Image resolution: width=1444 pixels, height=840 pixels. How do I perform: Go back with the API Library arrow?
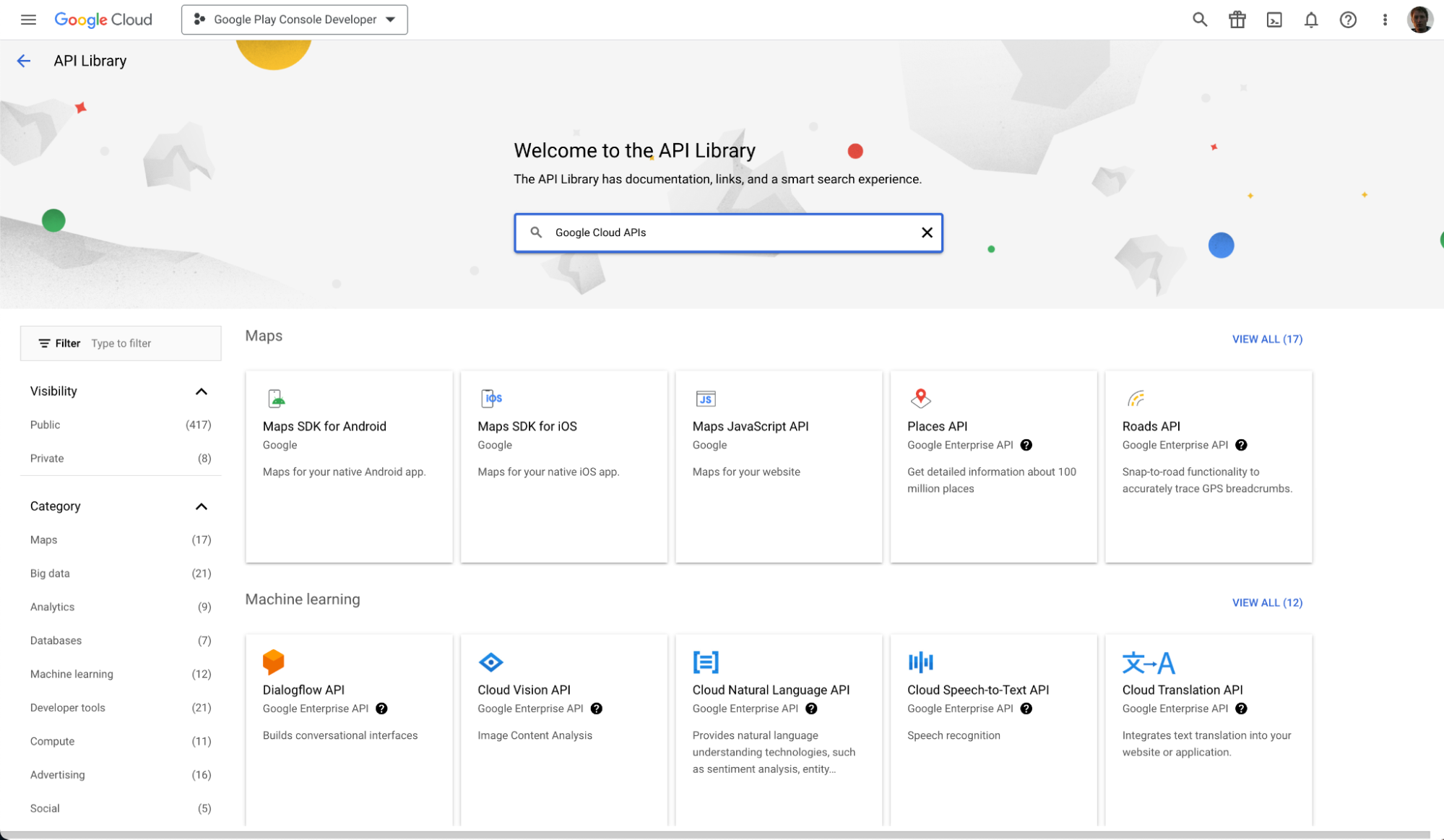coord(24,61)
